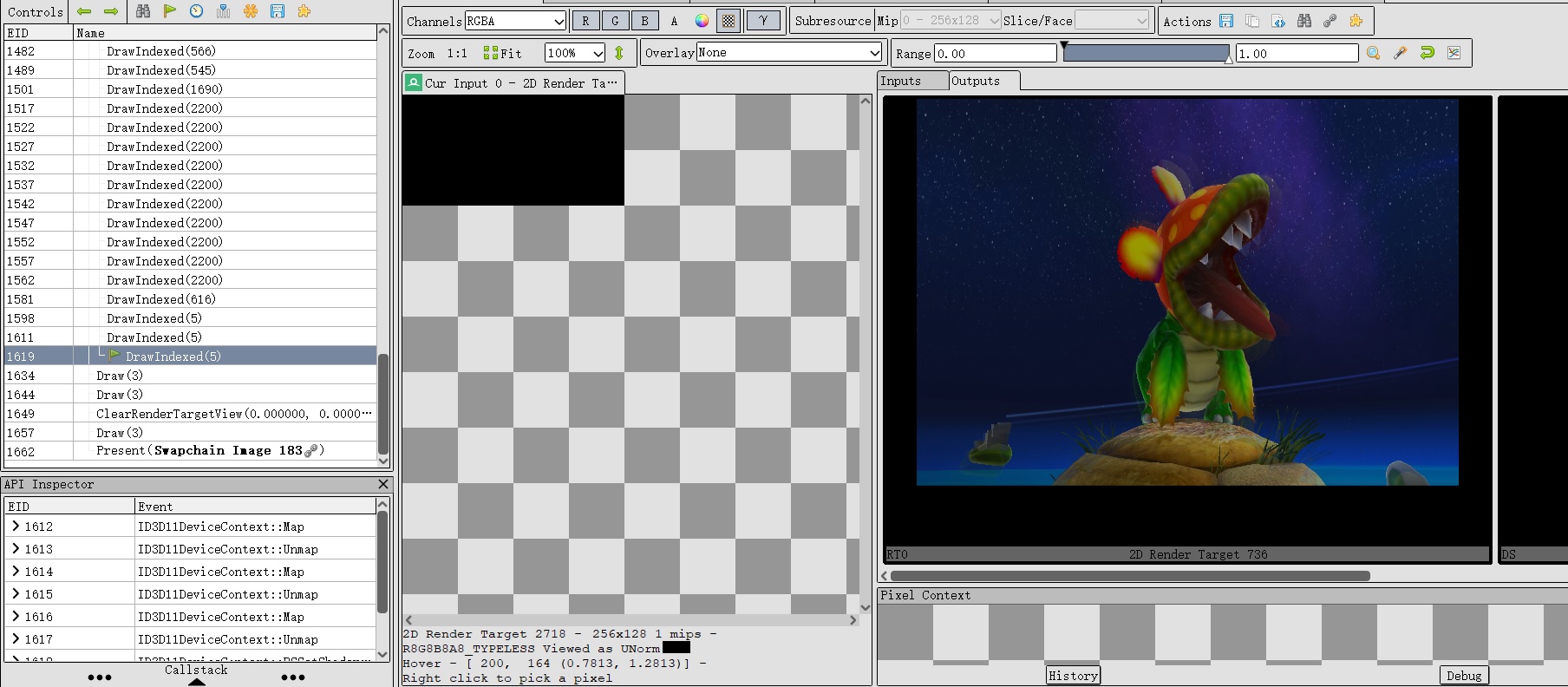Copy texture to clipboard in Actions
The height and width of the screenshot is (687, 1568).
pyautogui.click(x=1252, y=21)
